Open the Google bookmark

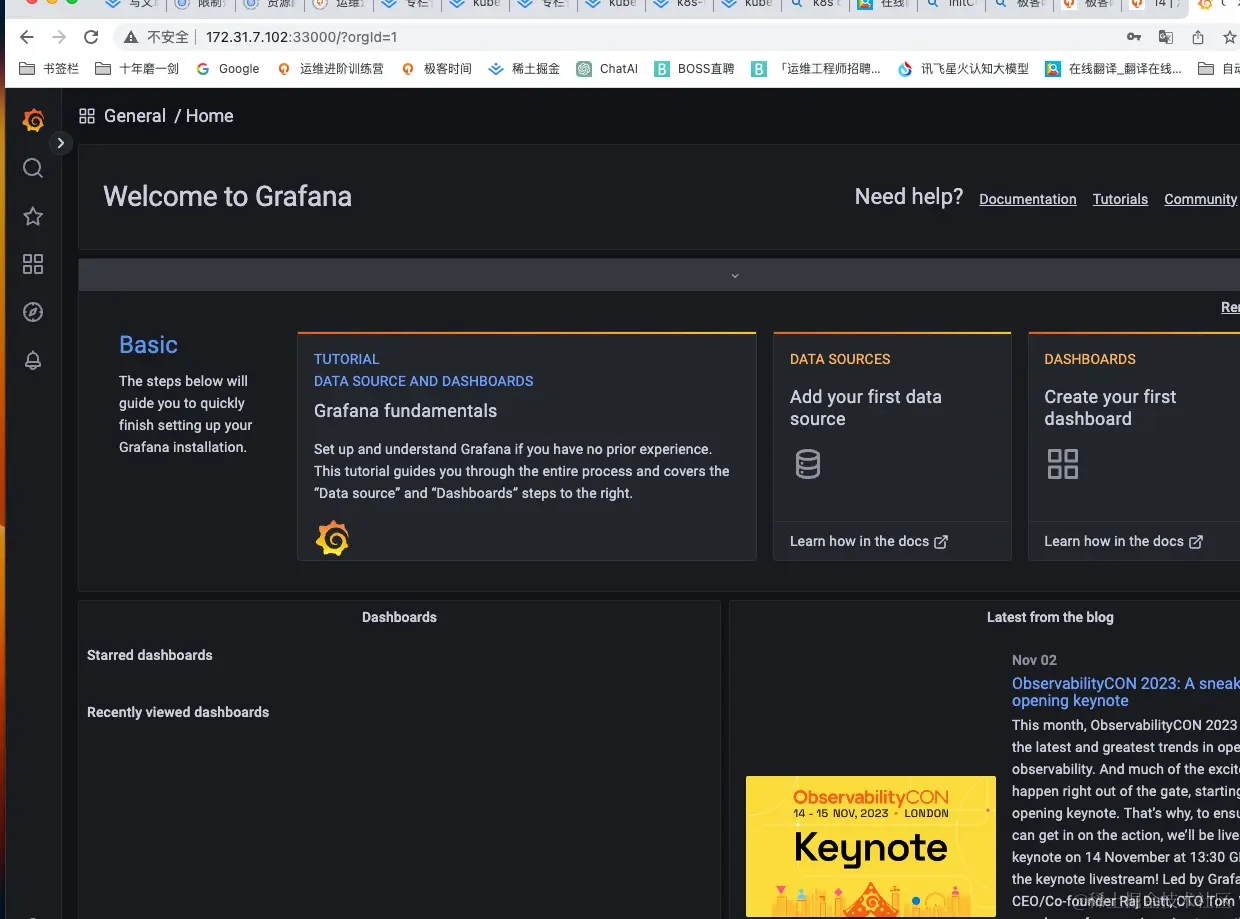[227, 69]
